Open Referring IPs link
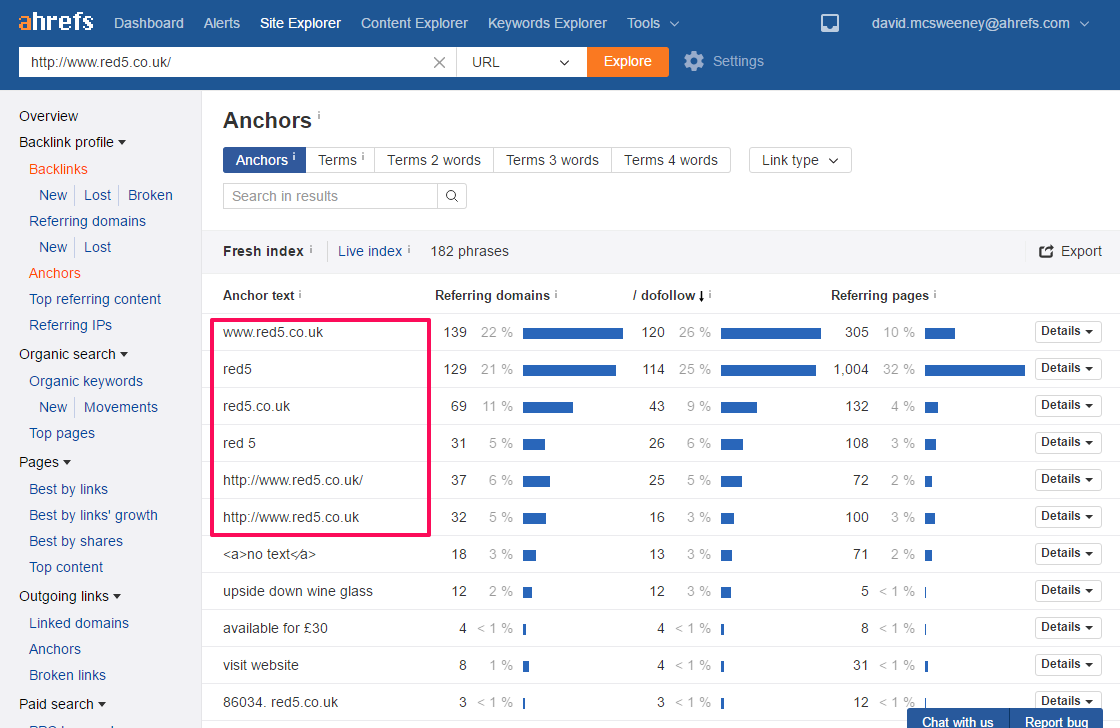Viewport: 1120px width, 728px height. click(71, 325)
